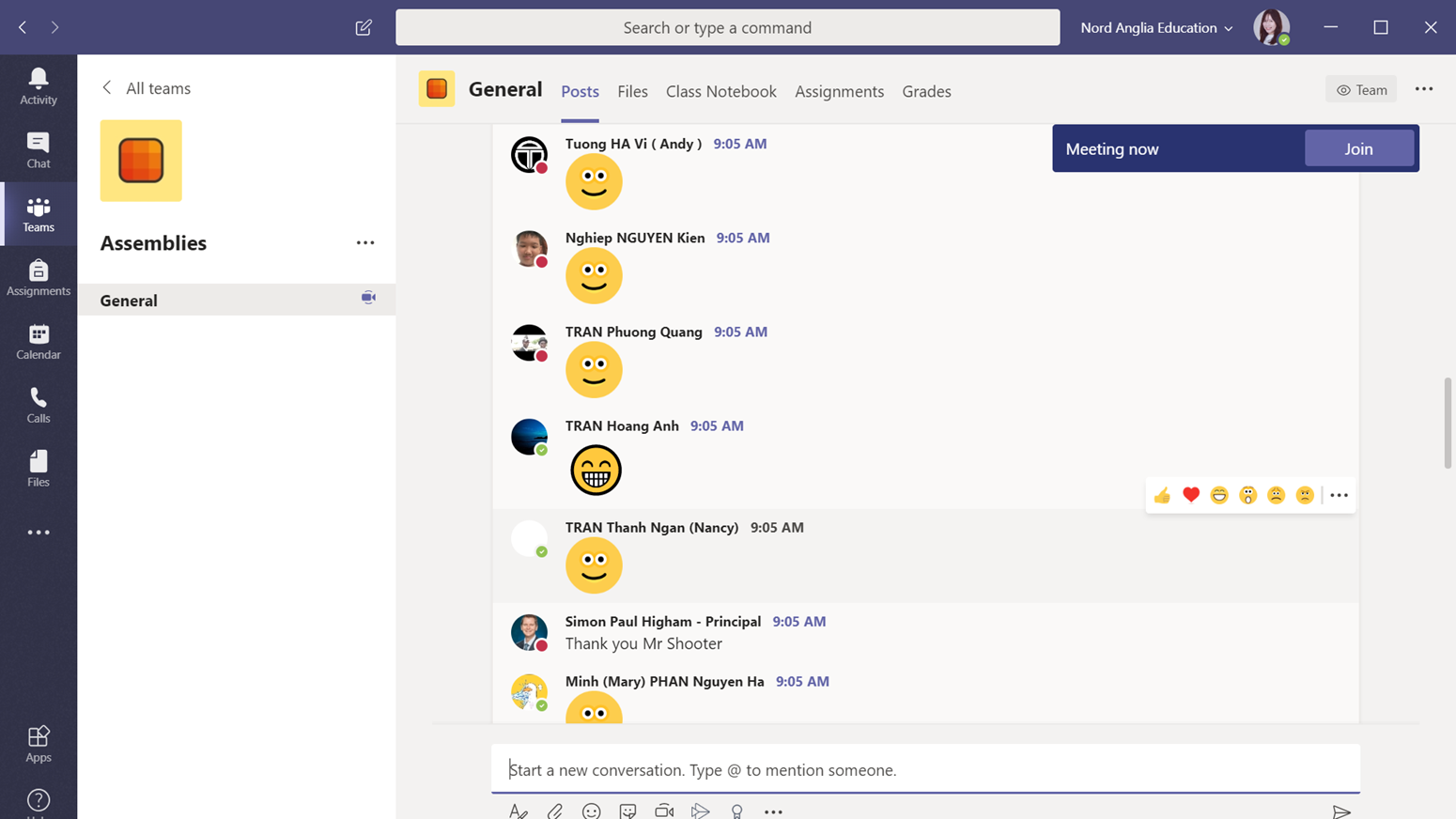Click the Assemblies team logo thumbnail
The height and width of the screenshot is (819, 1456).
coord(141,161)
